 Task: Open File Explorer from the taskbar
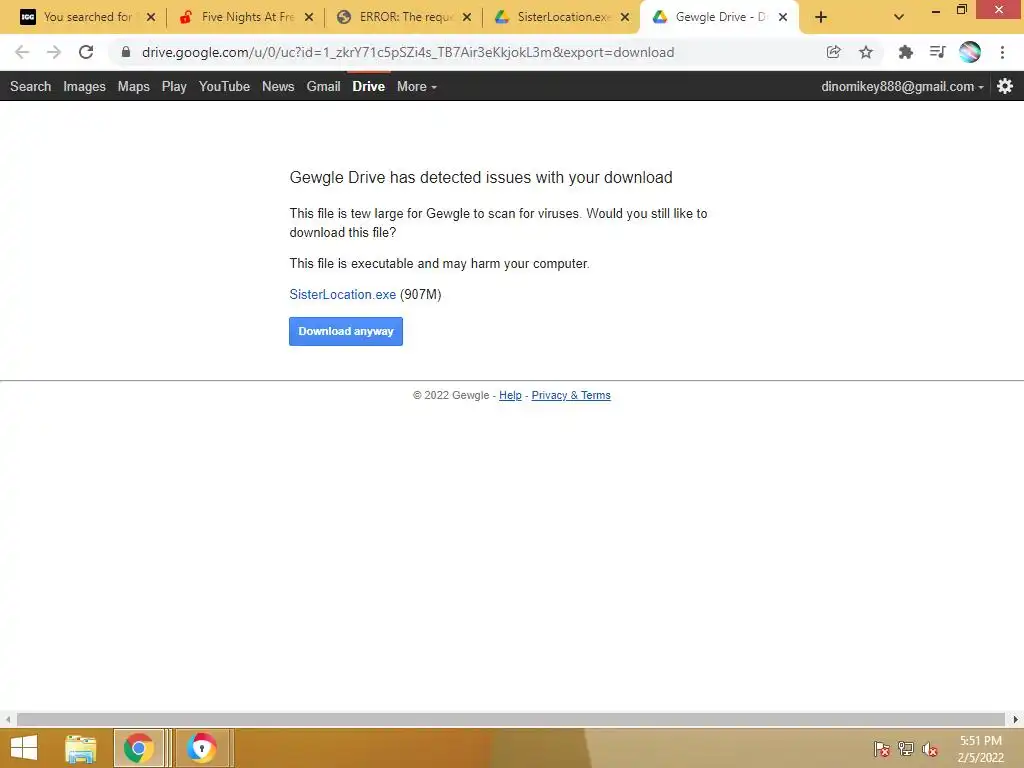coord(80,748)
